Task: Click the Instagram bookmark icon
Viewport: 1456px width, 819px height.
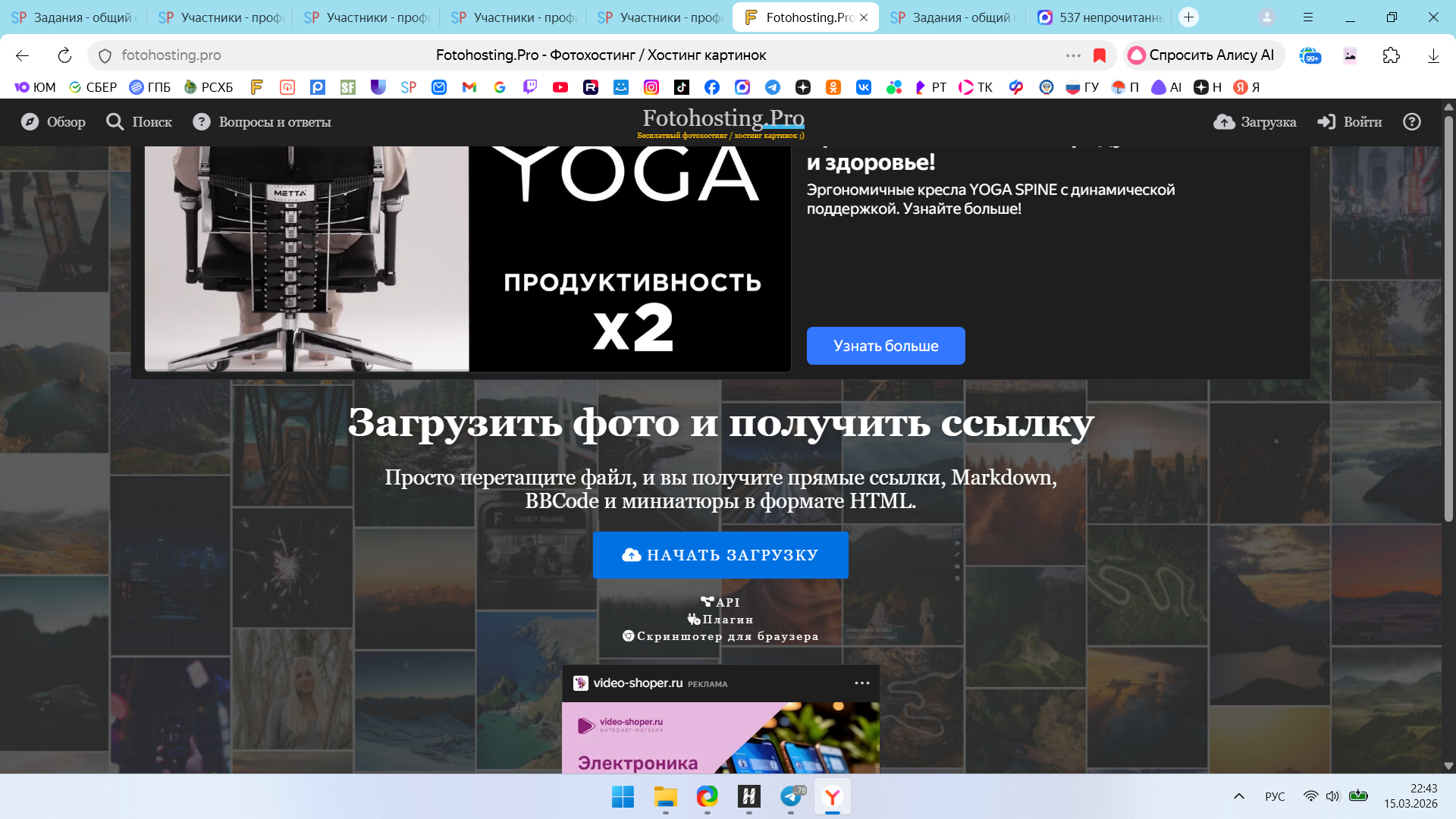Action: point(651,87)
